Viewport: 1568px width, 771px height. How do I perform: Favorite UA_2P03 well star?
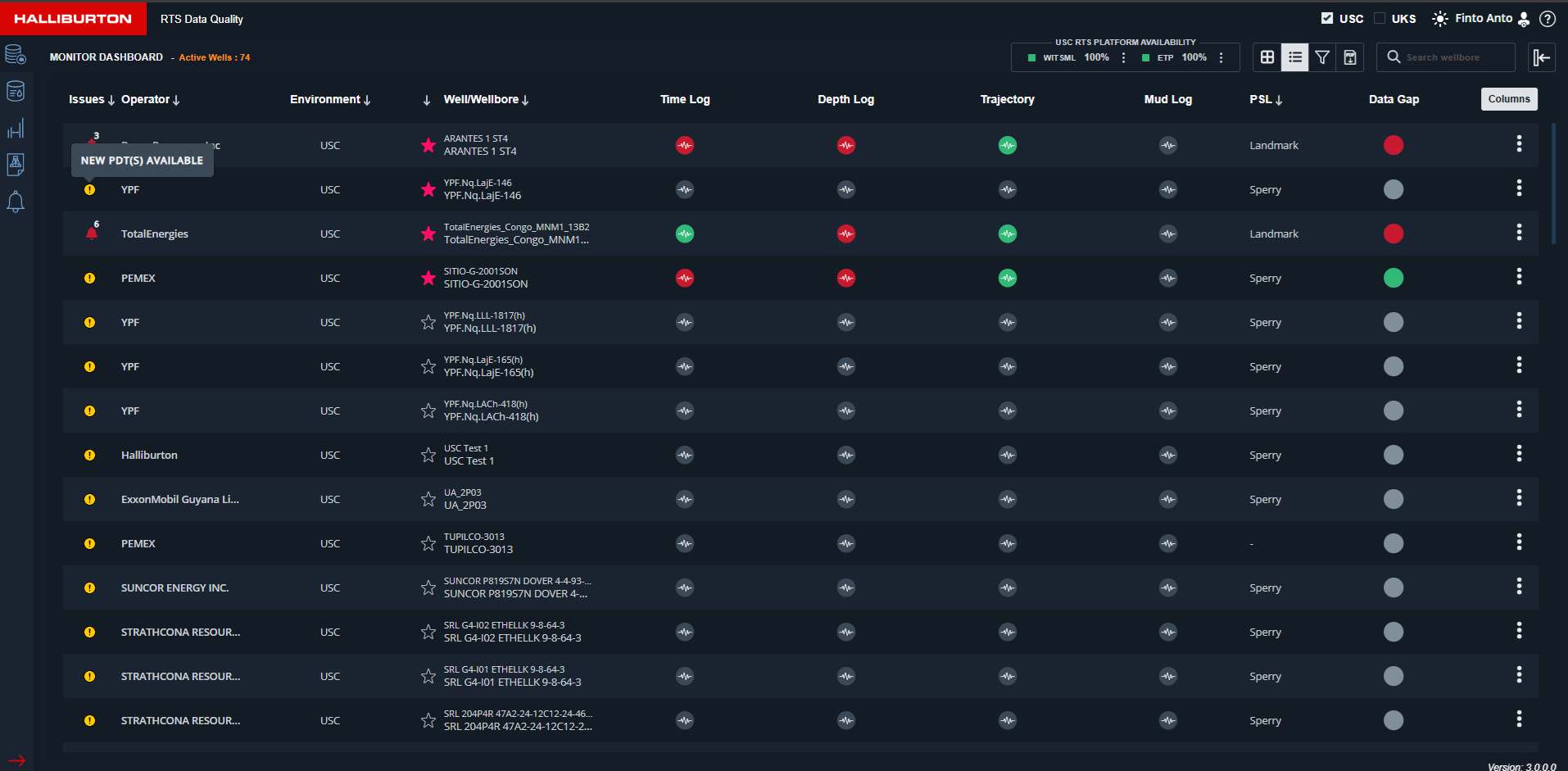click(428, 499)
